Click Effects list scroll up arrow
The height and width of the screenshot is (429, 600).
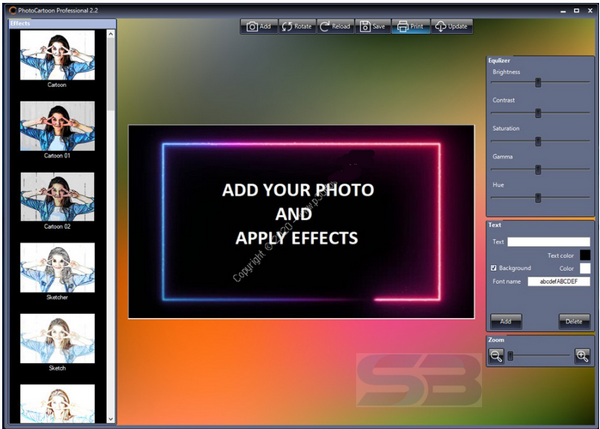[x=111, y=34]
